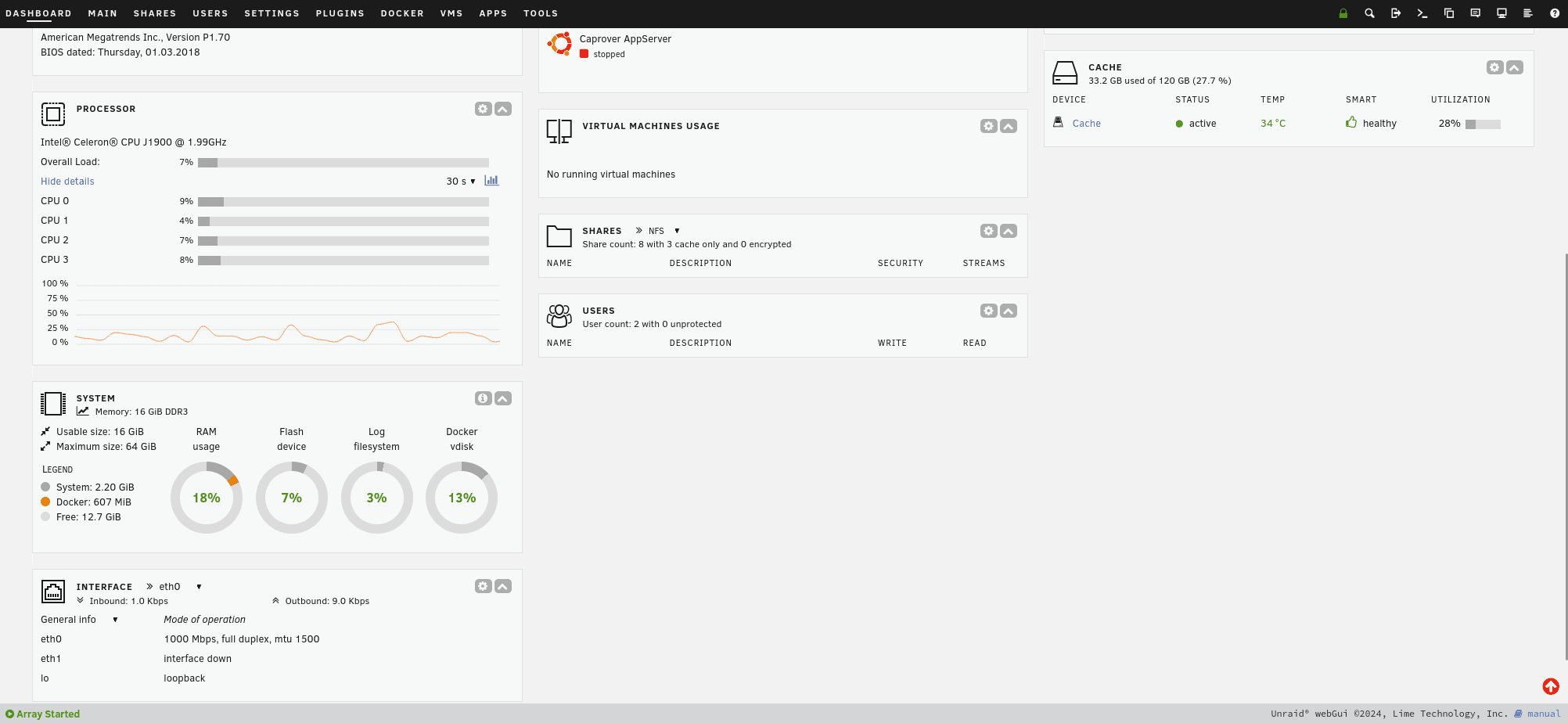Open Cache tile settings gear
This screenshot has height=723, width=1568.
[1494, 67]
